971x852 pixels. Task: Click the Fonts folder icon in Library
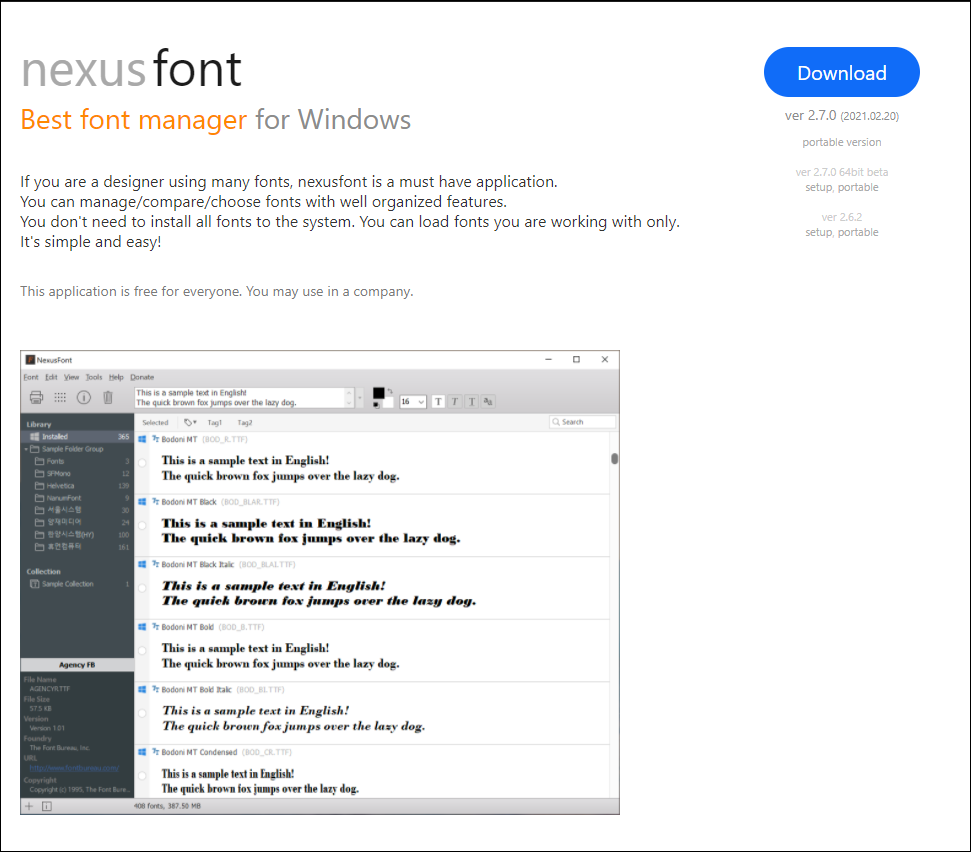pos(40,461)
